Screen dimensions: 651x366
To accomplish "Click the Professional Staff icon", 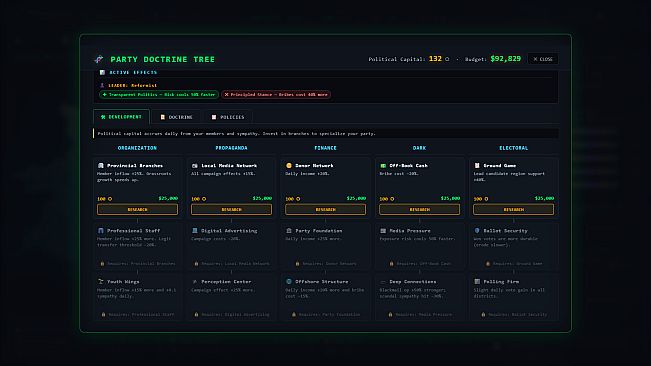I will click(x=100, y=231).
